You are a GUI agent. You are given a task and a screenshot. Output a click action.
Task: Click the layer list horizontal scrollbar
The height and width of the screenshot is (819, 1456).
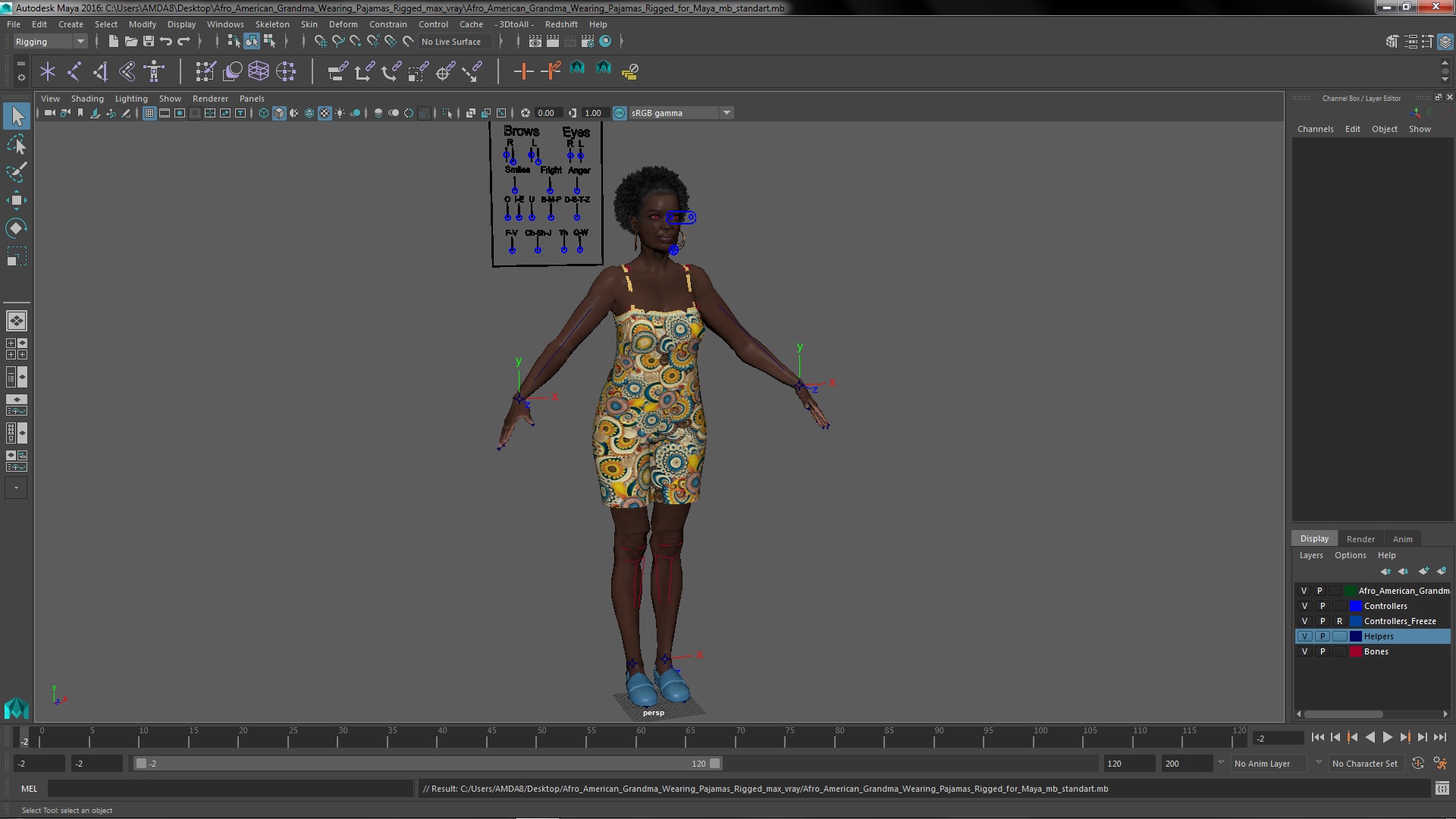pyautogui.click(x=1343, y=714)
